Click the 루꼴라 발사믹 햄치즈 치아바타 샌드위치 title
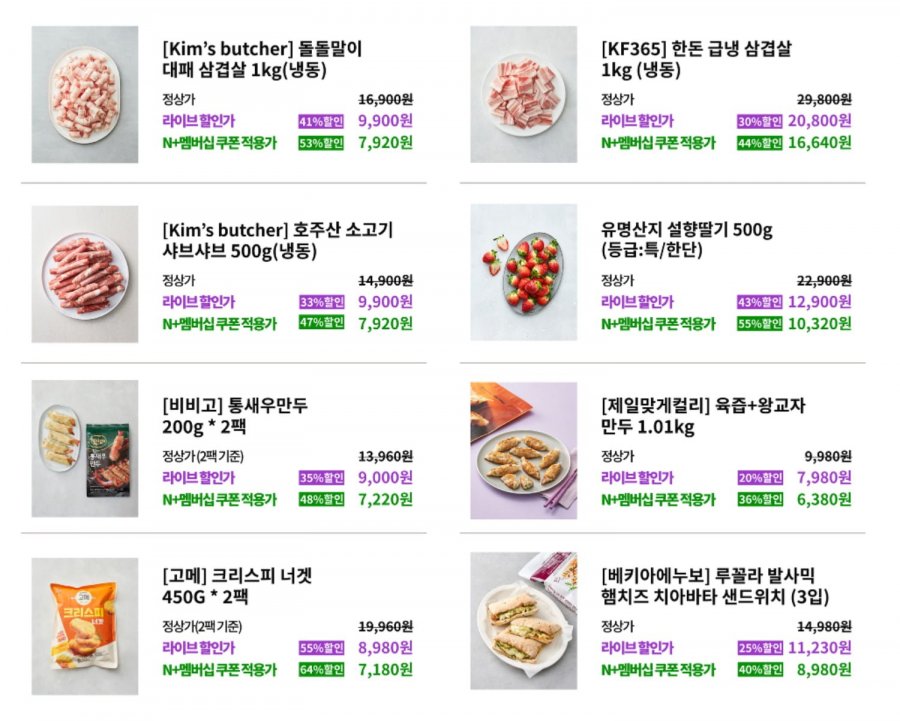Image resolution: width=900 pixels, height=721 pixels. tap(716, 586)
